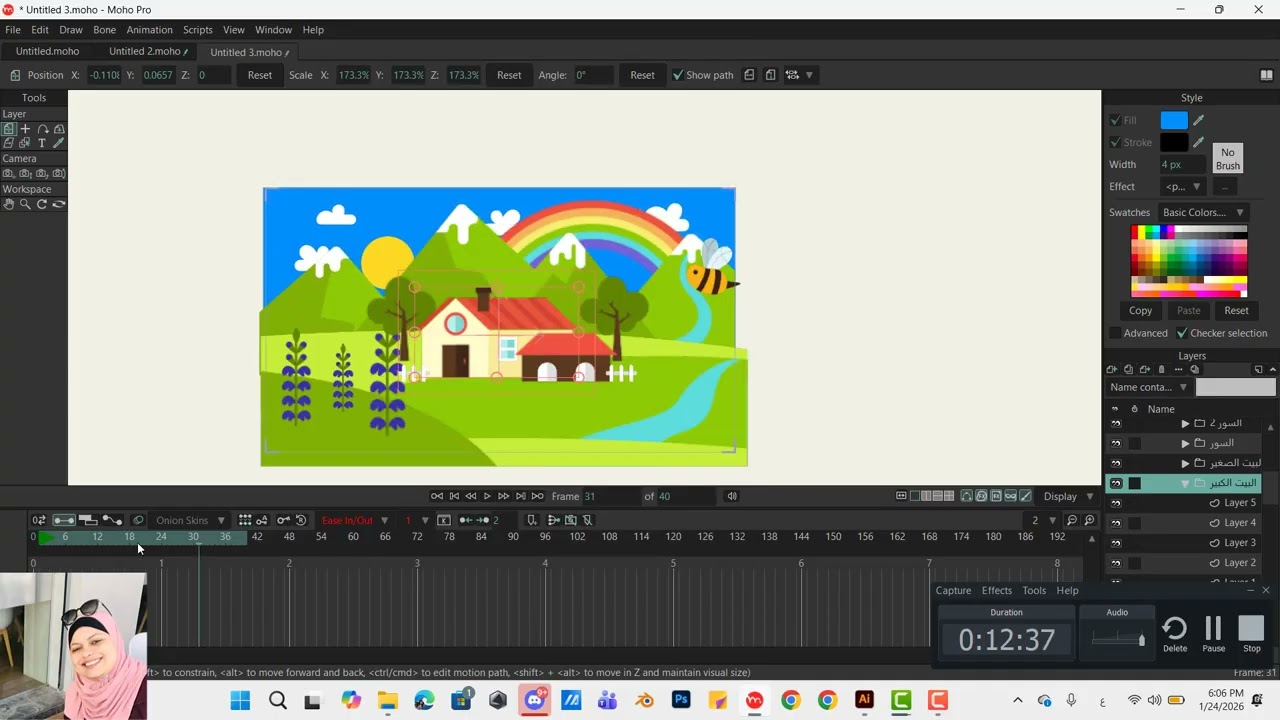
Task: Open the Onion Skins dropdown
Action: click(x=190, y=520)
